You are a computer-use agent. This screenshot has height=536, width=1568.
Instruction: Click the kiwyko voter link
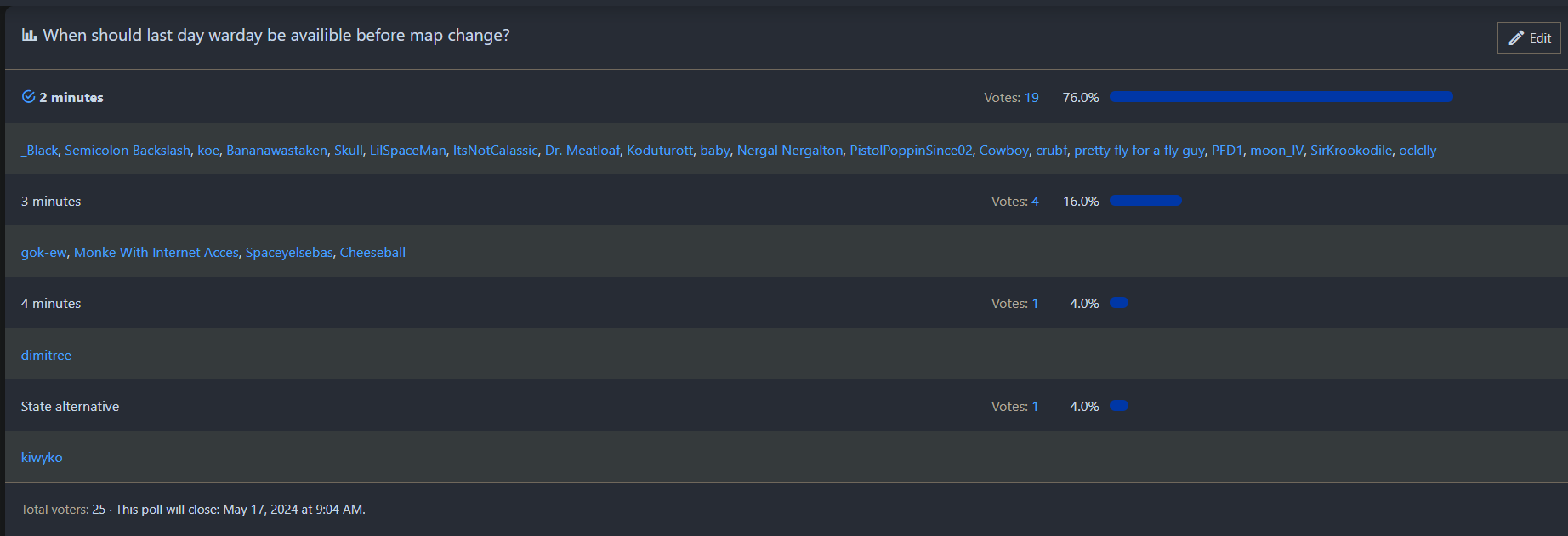[42, 458]
